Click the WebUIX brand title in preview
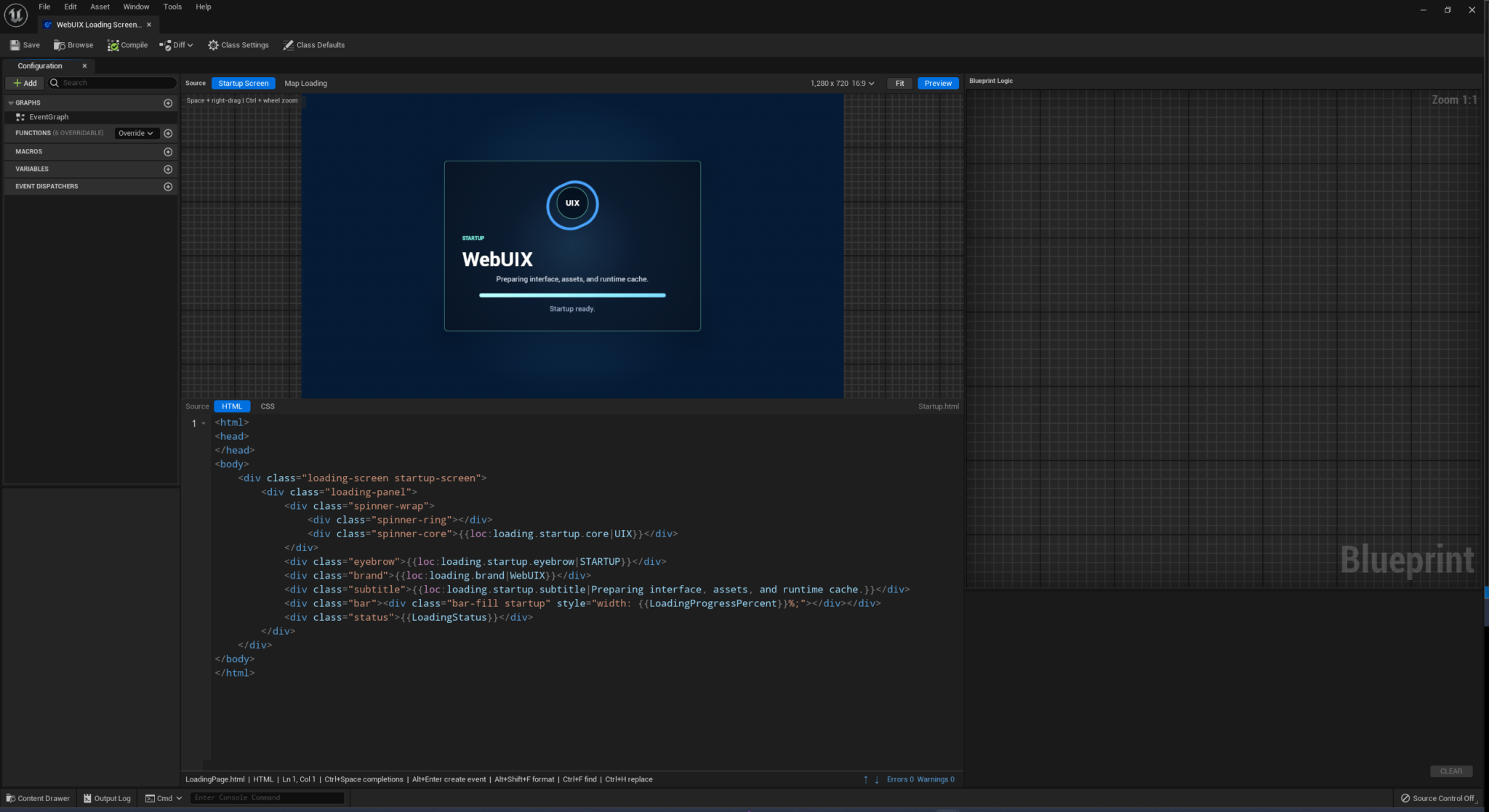Screen dimensions: 1489x812 [497, 259]
